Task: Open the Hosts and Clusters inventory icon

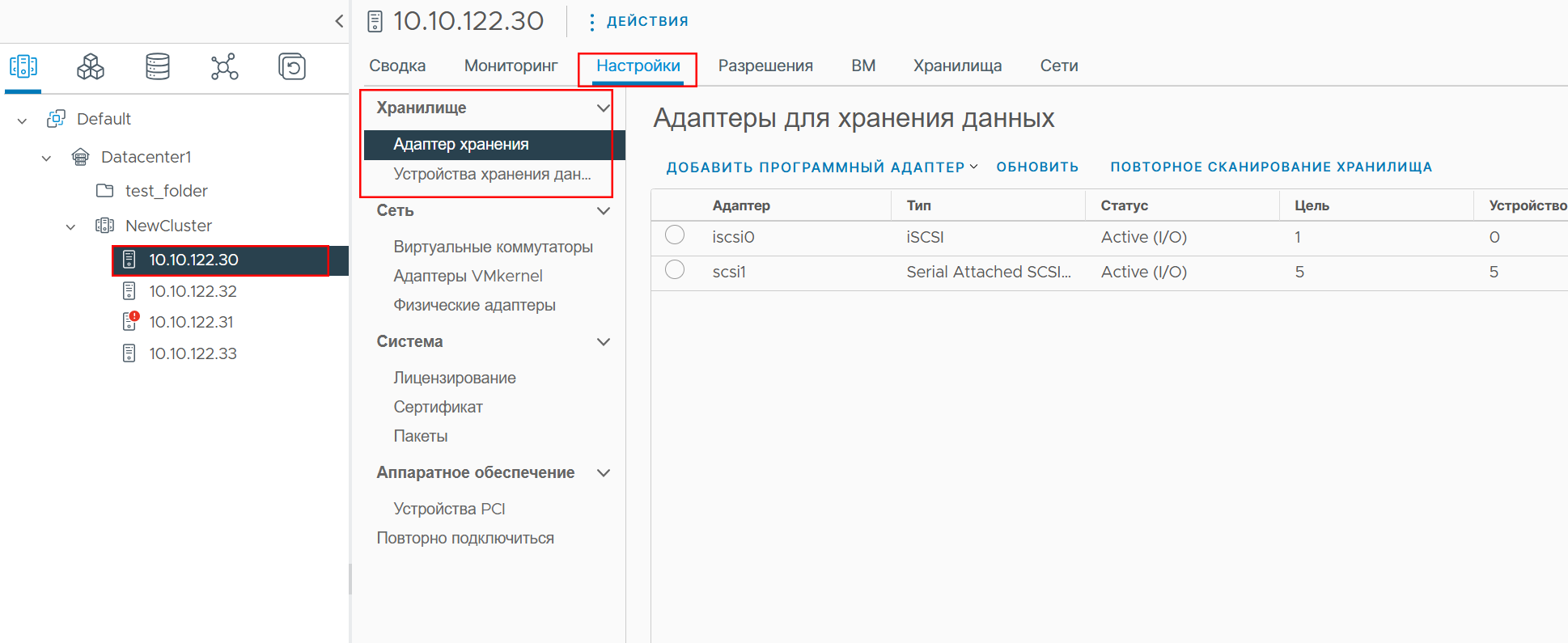Action: 23,66
